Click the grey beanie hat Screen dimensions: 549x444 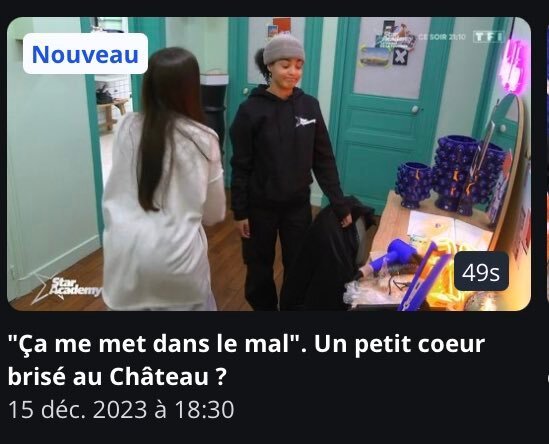tap(284, 49)
